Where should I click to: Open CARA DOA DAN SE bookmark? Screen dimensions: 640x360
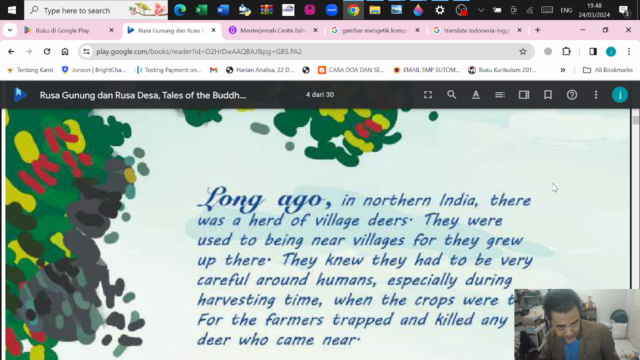pos(351,70)
